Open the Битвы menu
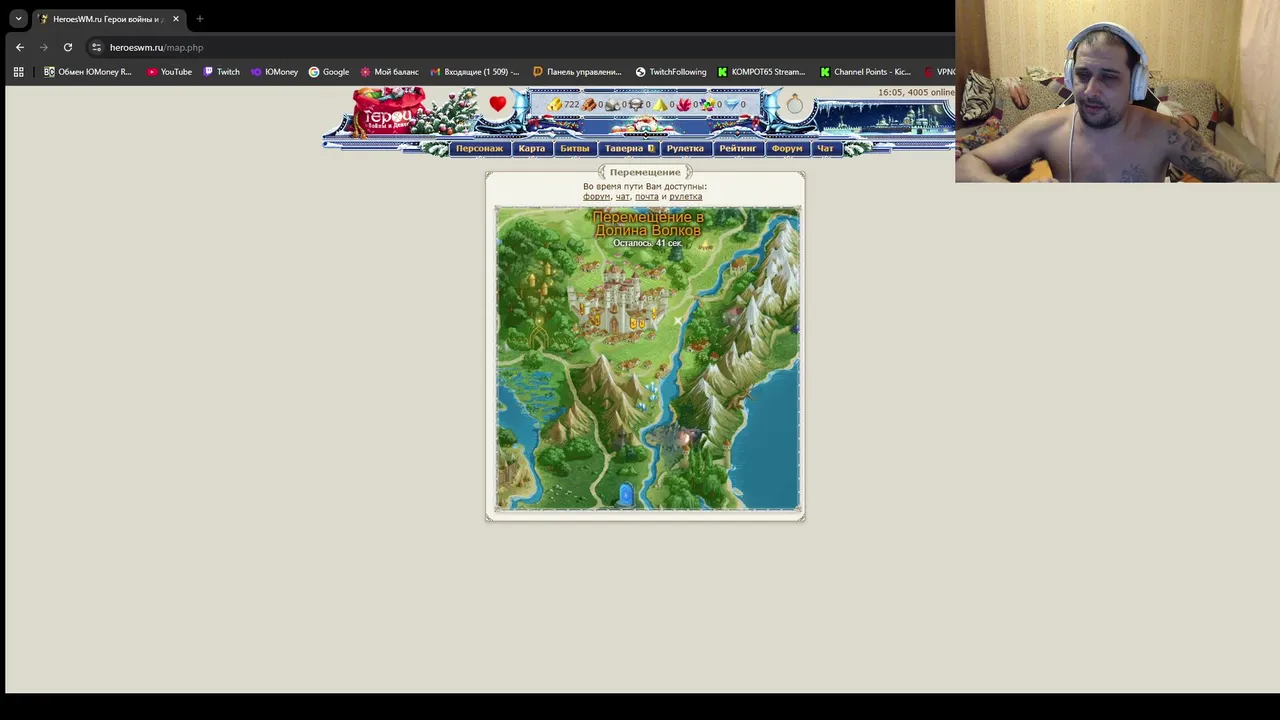1280x720 pixels. coord(575,148)
